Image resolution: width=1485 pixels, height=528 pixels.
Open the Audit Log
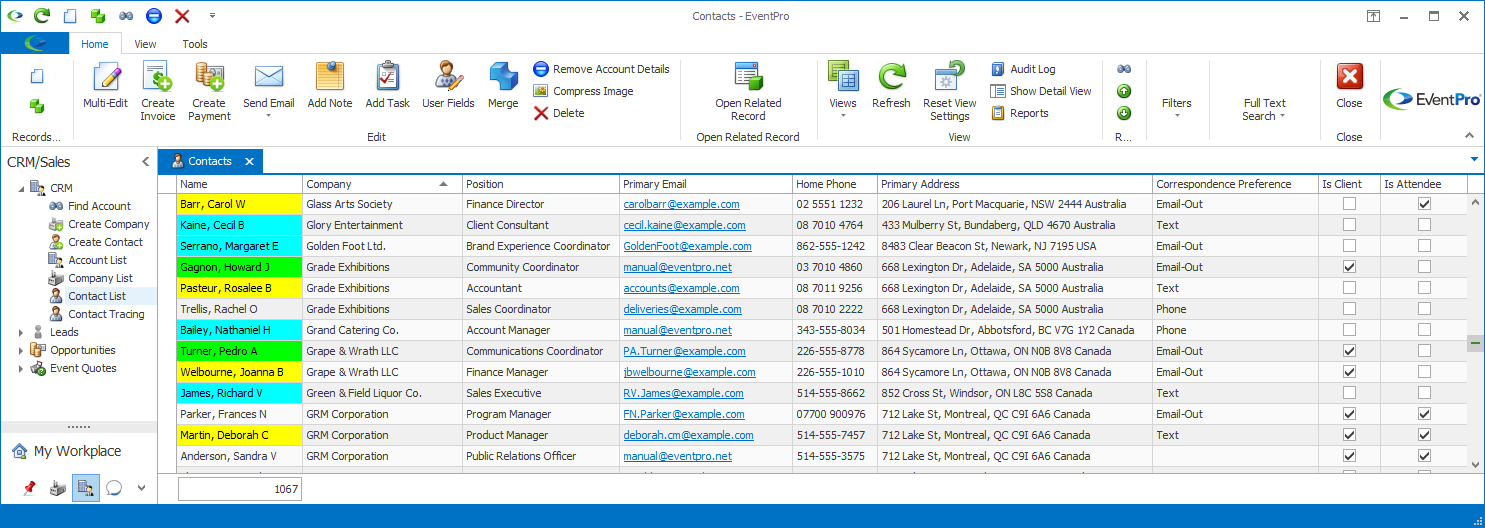click(1023, 69)
